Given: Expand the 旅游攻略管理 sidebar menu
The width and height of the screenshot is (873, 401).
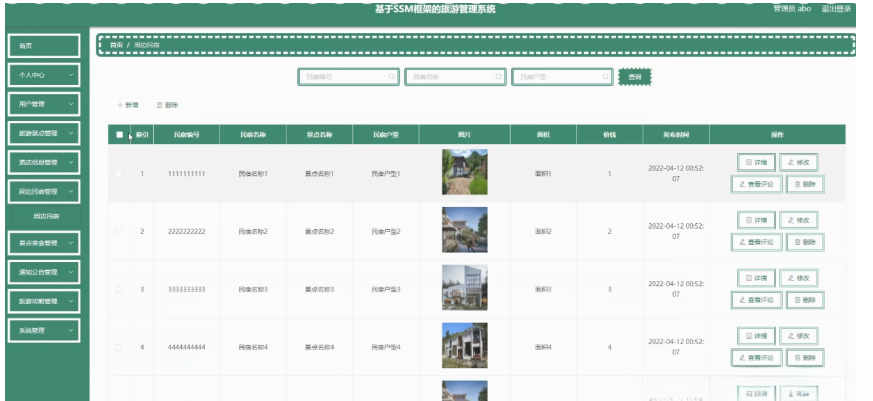Looking at the screenshot, I should coord(43,301).
